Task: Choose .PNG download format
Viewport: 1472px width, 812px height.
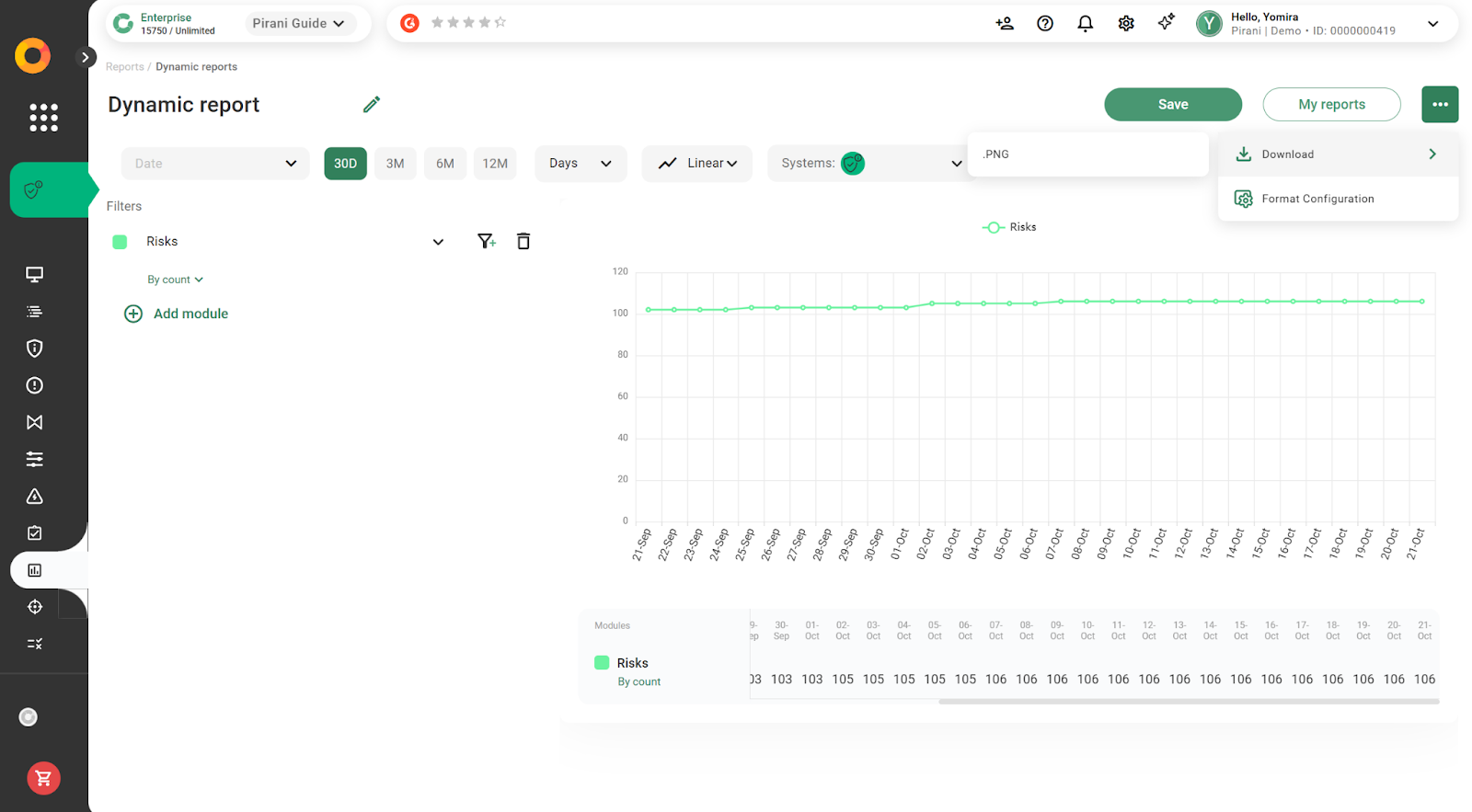Action: [1087, 154]
